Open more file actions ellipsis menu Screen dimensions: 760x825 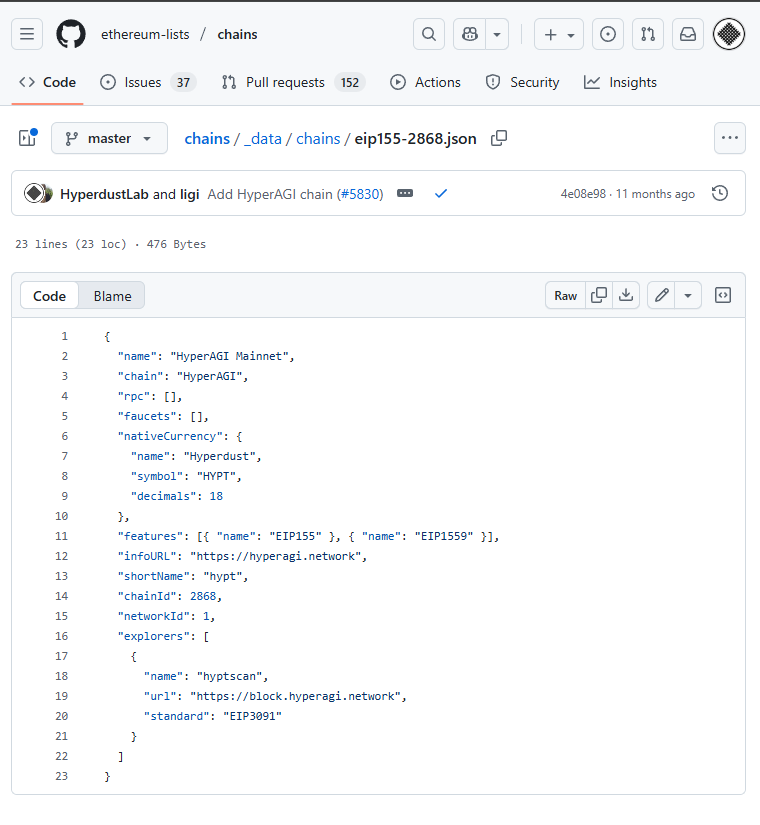(x=729, y=138)
